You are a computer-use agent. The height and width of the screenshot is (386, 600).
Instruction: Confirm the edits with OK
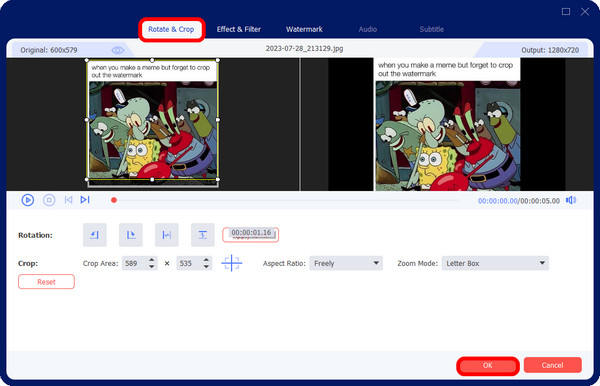click(x=488, y=365)
